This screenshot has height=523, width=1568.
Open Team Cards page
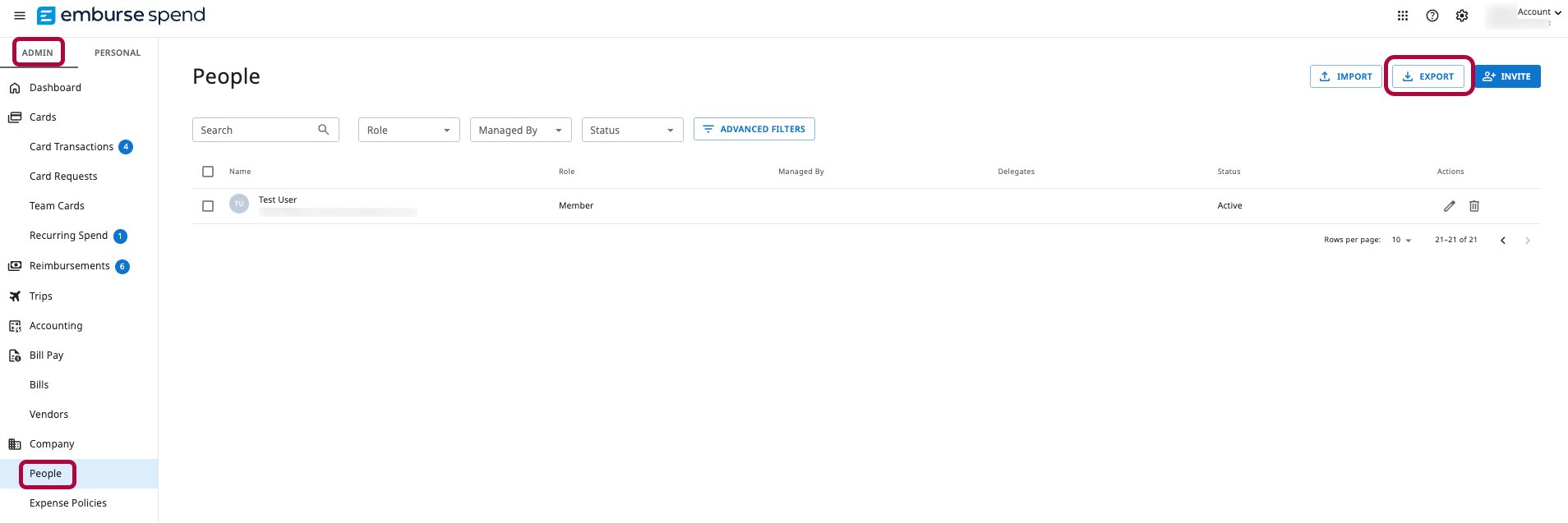pyautogui.click(x=57, y=206)
